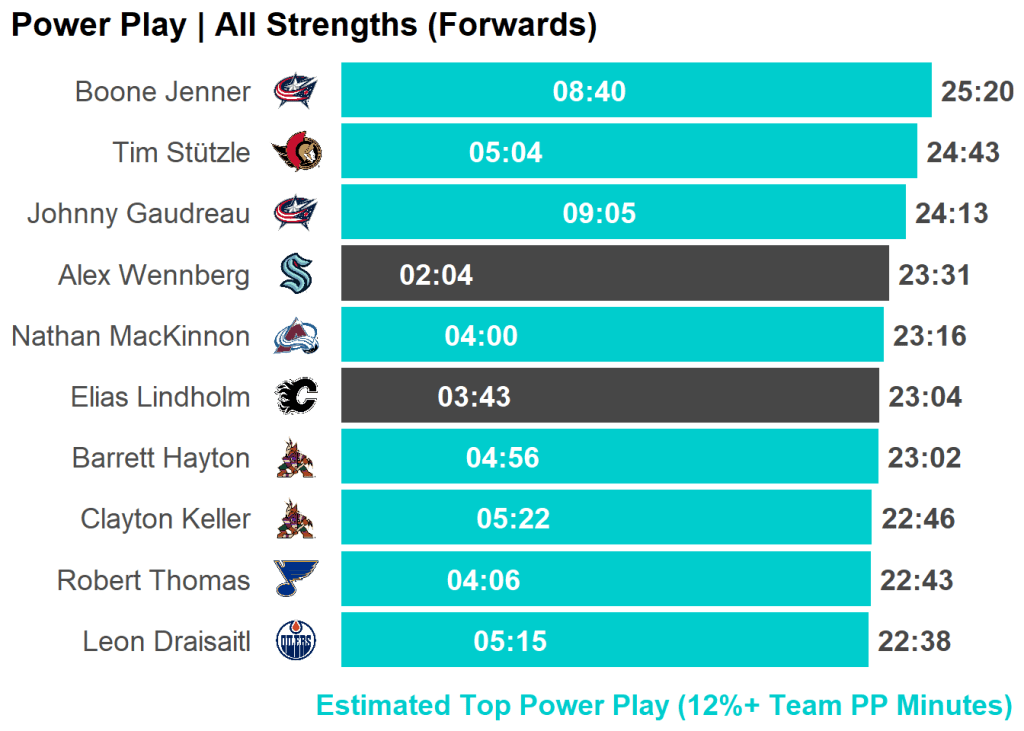The height and width of the screenshot is (731, 1024).
Task: Select the 09:05 value in Gaudreau's bar
Action: pos(599,214)
